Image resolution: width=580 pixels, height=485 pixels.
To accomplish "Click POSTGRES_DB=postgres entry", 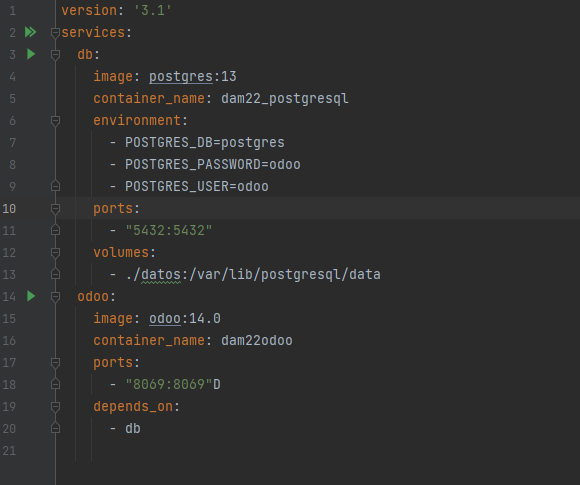I will tap(205, 142).
